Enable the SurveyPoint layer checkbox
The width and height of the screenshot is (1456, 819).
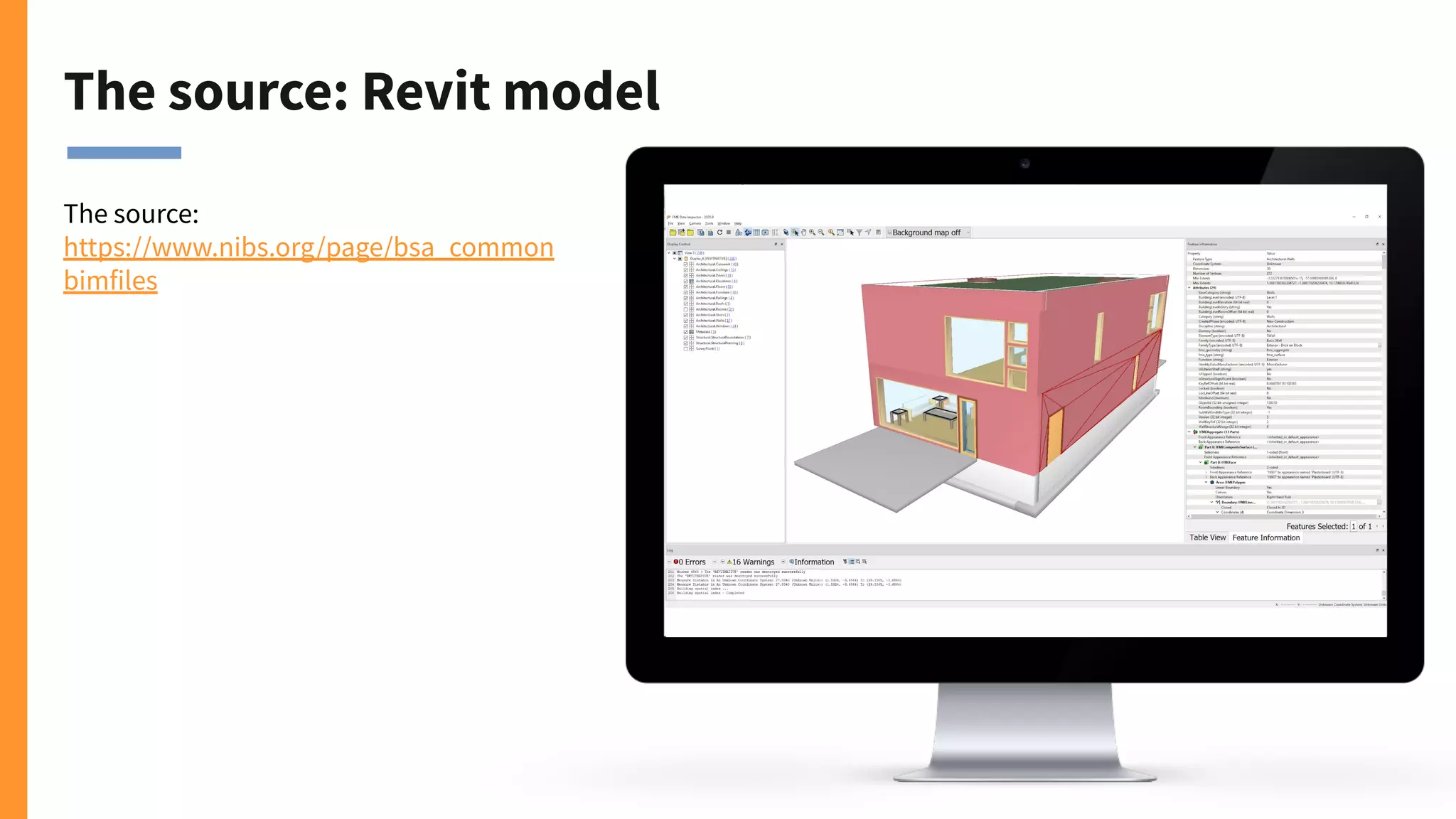[685, 349]
